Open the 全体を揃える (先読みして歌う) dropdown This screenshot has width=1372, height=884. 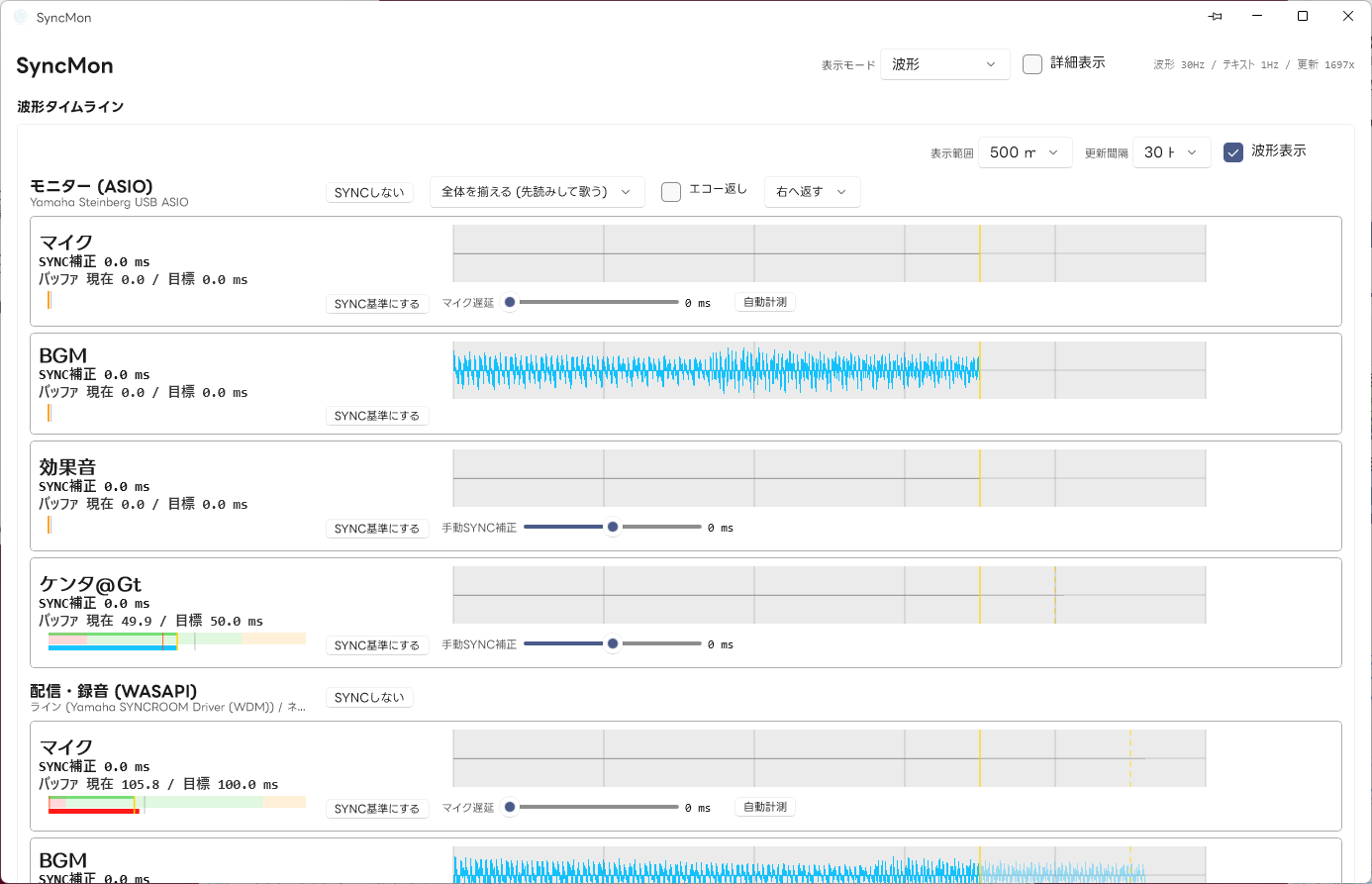[538, 192]
